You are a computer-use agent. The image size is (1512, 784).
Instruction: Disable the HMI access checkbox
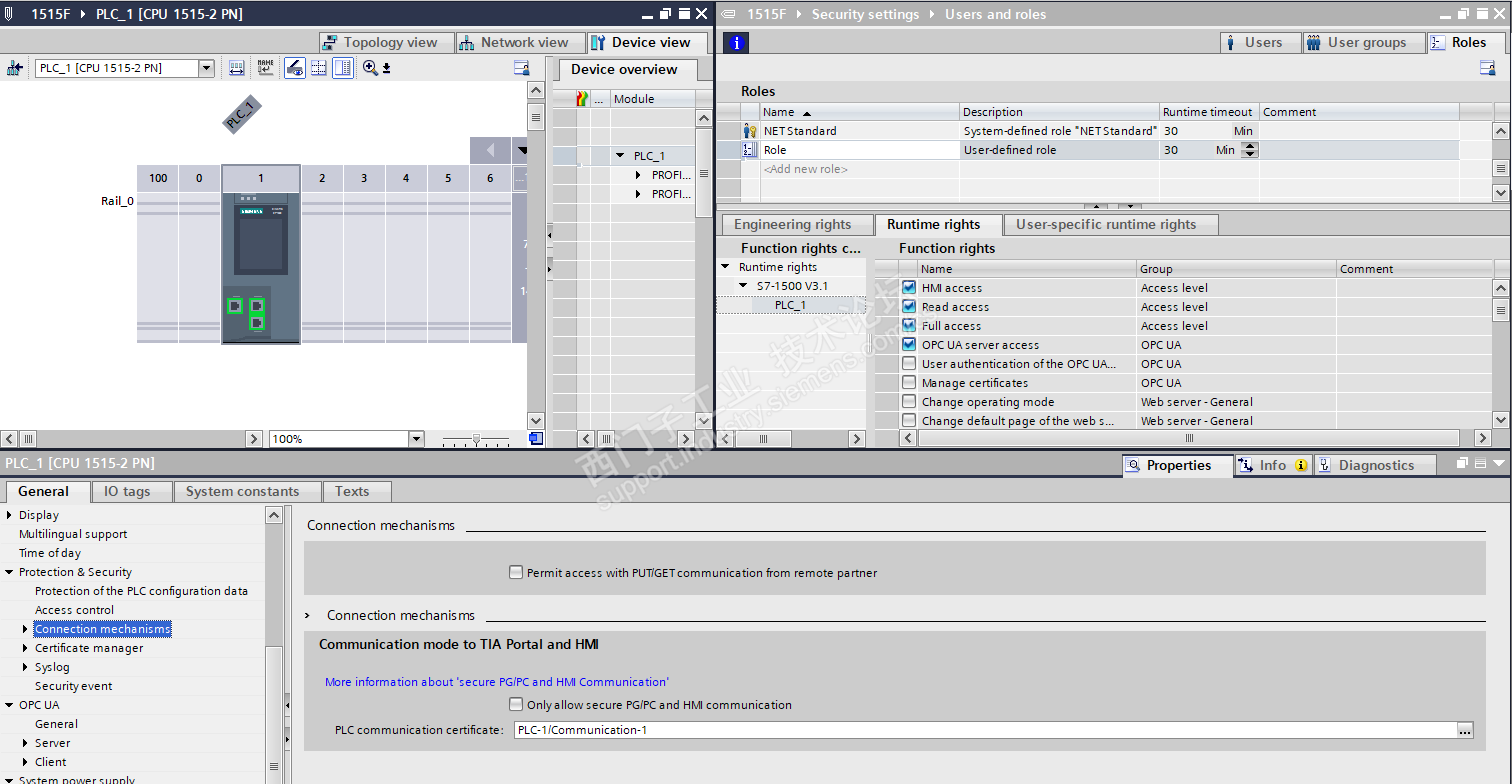tap(908, 288)
